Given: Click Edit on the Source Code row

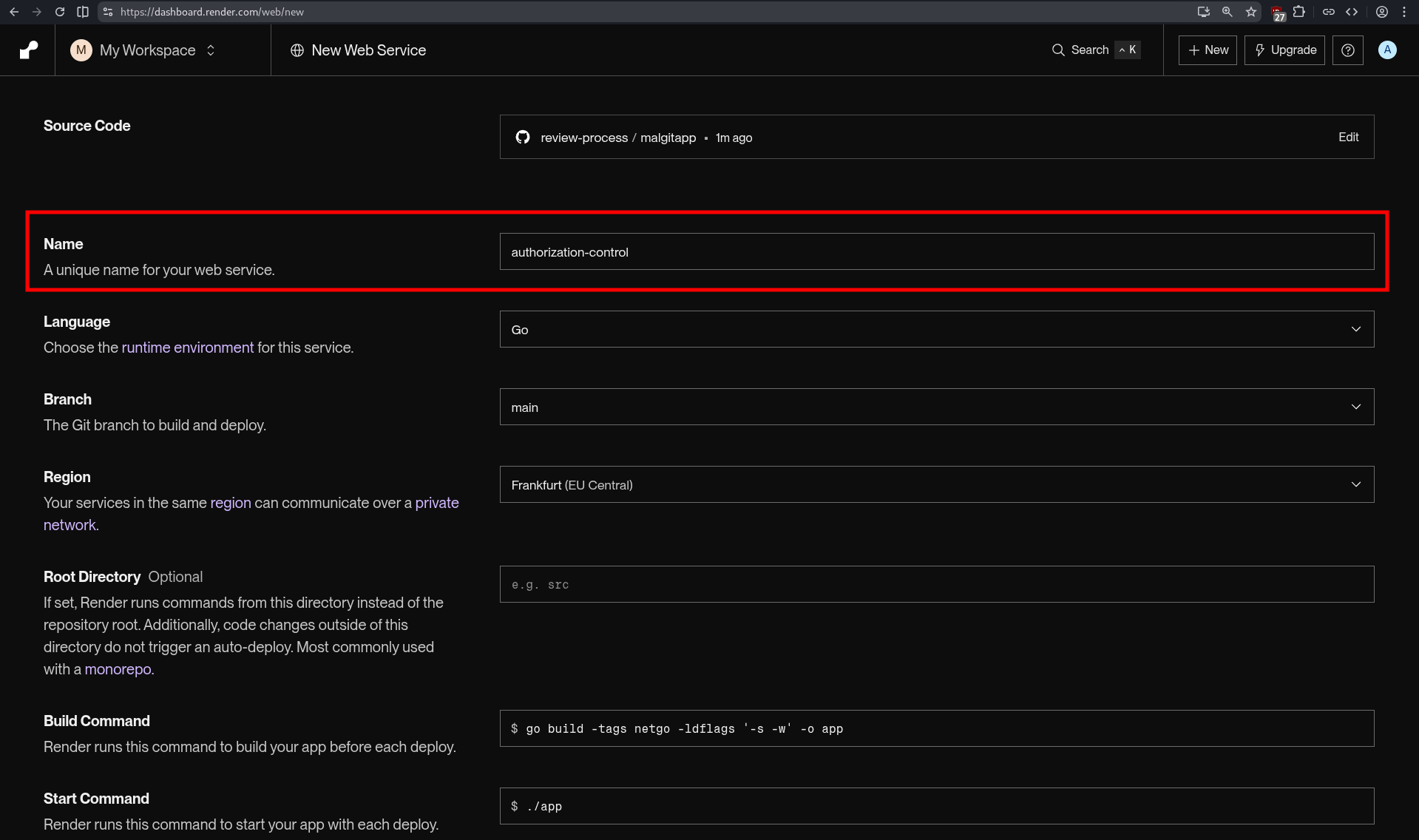Looking at the screenshot, I should [1347, 137].
